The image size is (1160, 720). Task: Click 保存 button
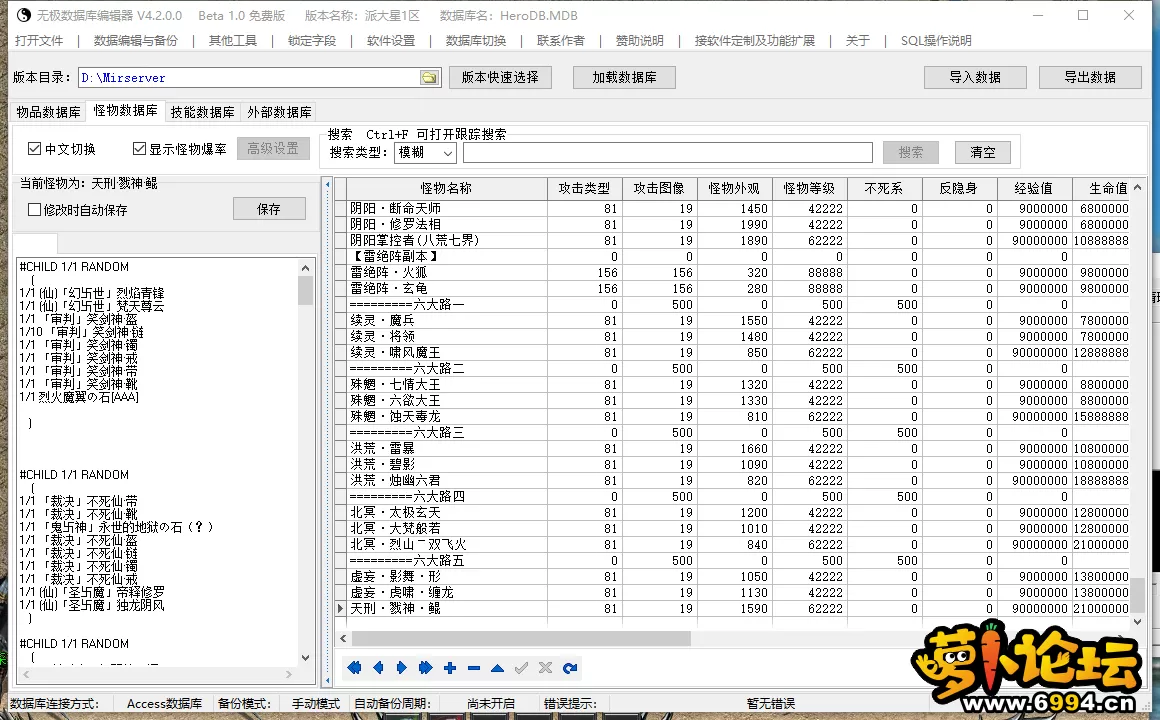coord(269,209)
